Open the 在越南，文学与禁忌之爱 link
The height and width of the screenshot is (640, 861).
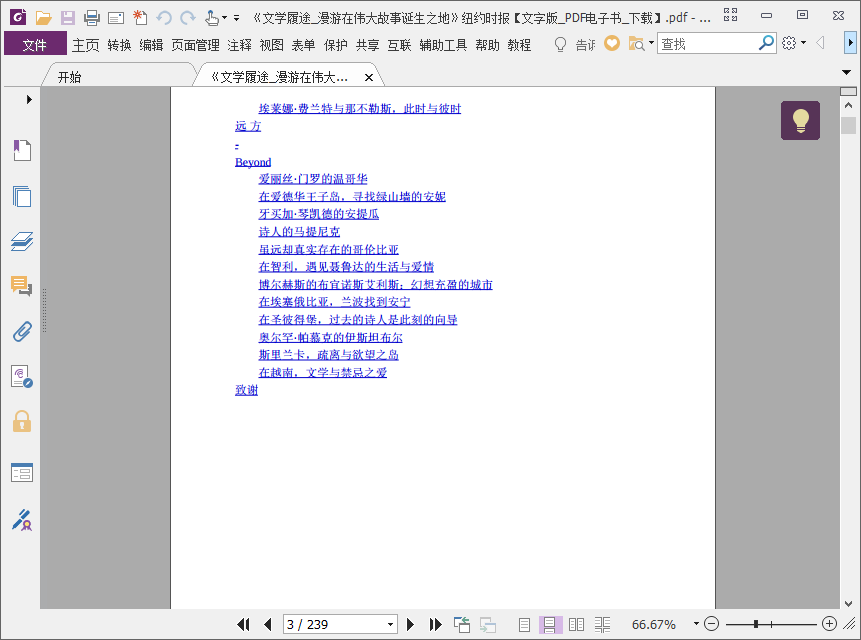tap(323, 372)
